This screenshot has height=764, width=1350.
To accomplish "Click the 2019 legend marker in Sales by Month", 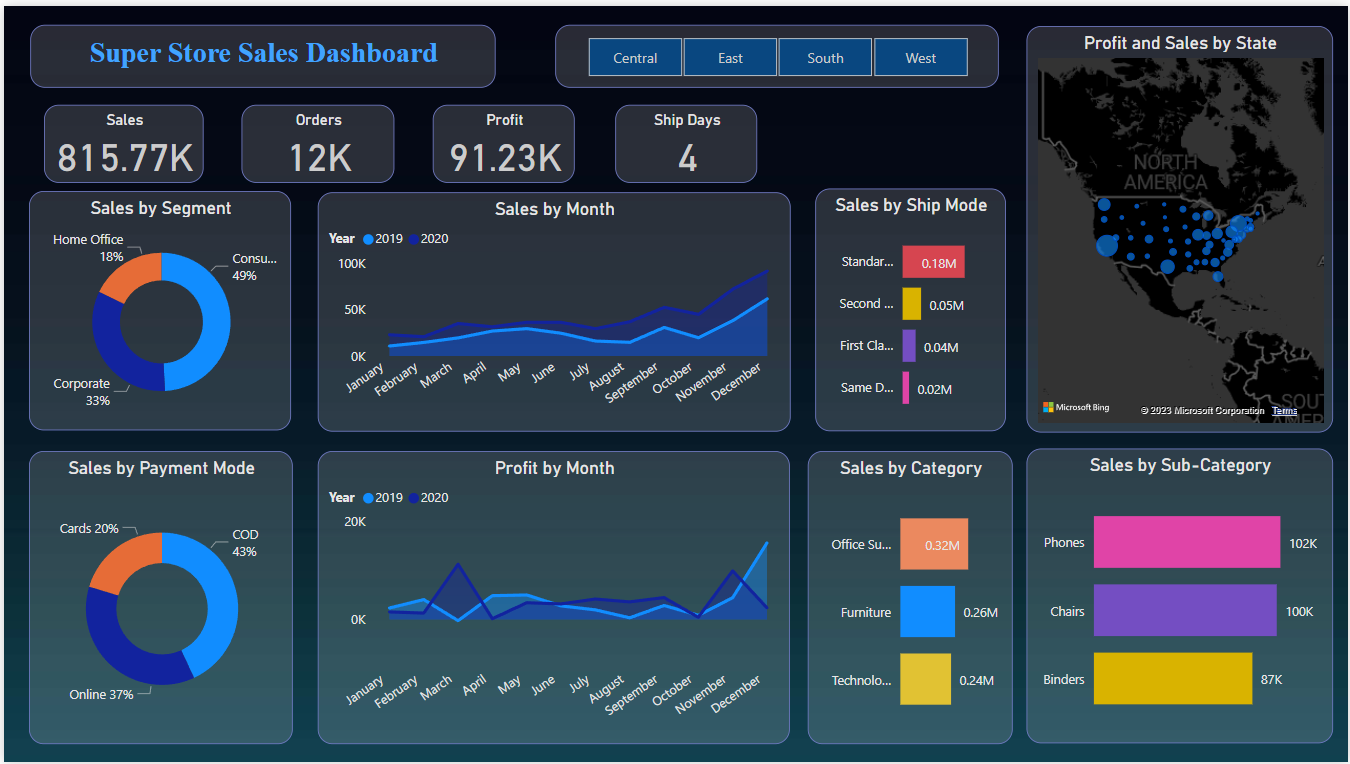I will (368, 239).
